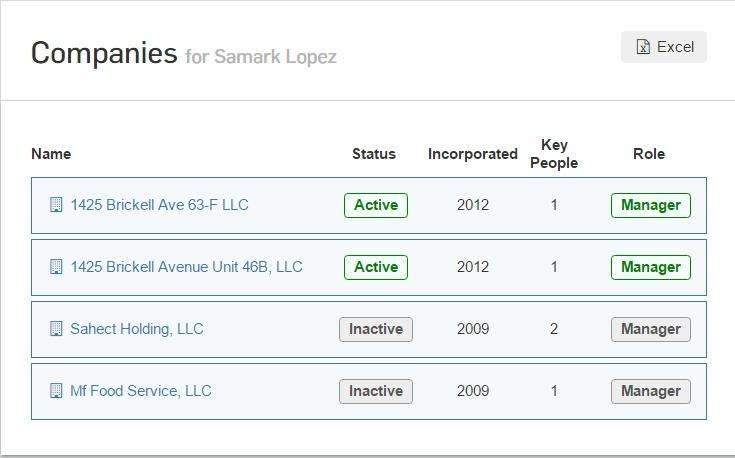Click the Key People column header

pyautogui.click(x=554, y=154)
